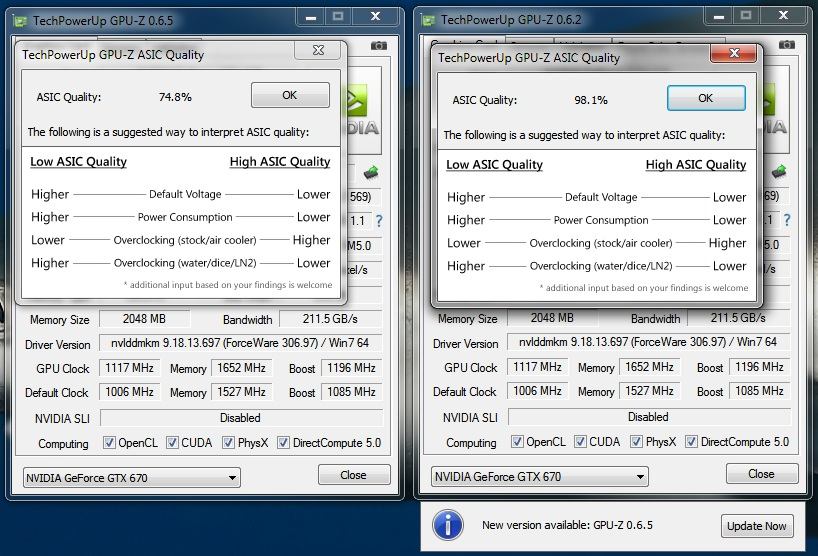Click NVIDIA SLI Disabled field in GPU-Z 0.6.2
The image size is (818, 556).
tap(648, 417)
